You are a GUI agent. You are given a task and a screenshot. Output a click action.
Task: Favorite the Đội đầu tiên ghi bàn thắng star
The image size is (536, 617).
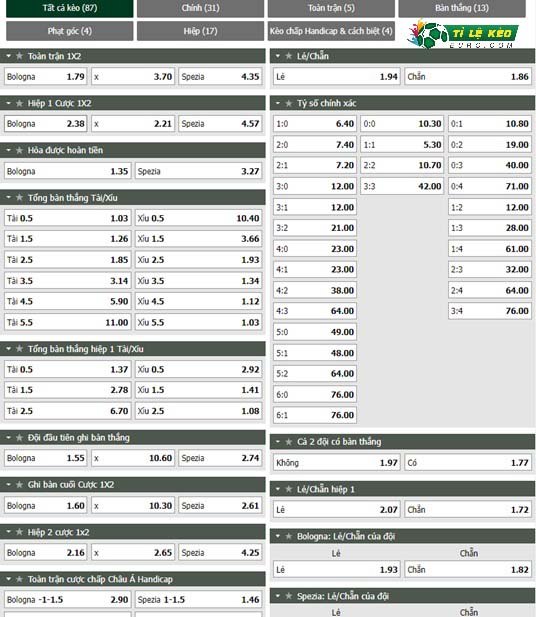[19, 438]
